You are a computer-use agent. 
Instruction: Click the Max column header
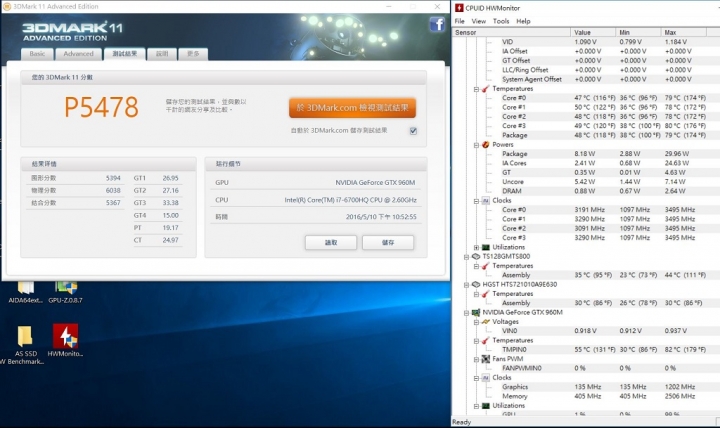[x=684, y=33]
